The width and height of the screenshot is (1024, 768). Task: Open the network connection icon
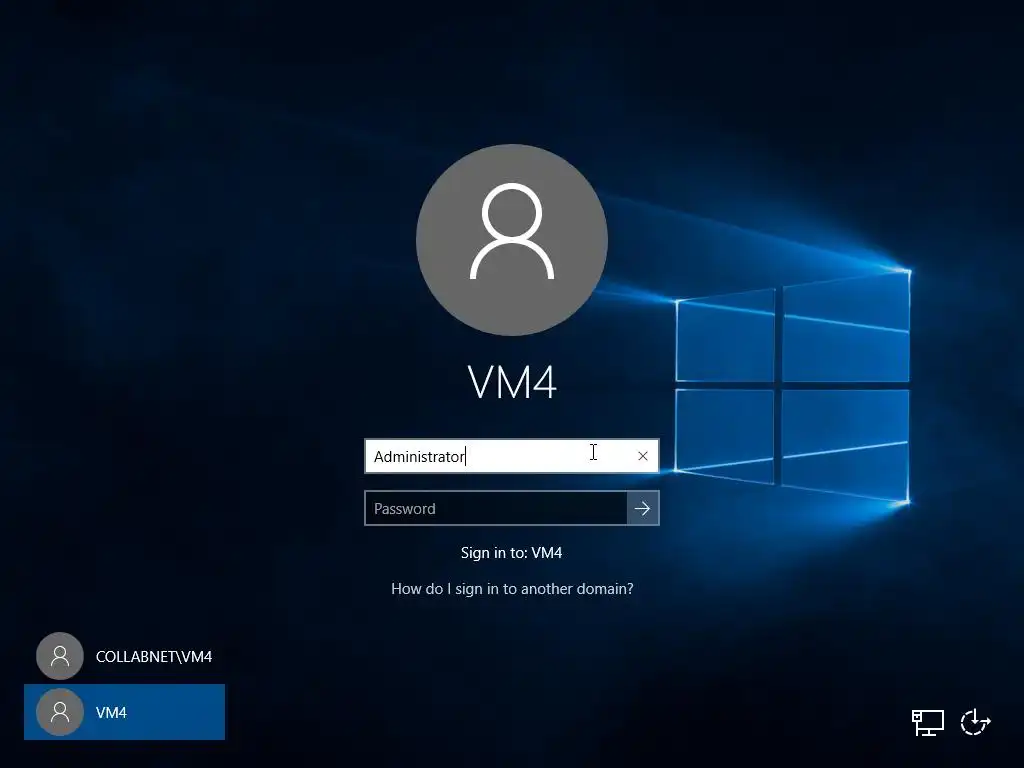pos(928,722)
